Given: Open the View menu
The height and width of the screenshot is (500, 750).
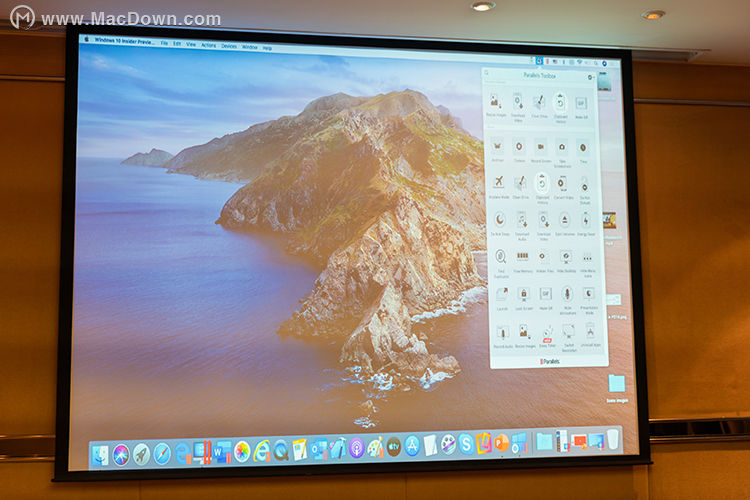Looking at the screenshot, I should 191,44.
